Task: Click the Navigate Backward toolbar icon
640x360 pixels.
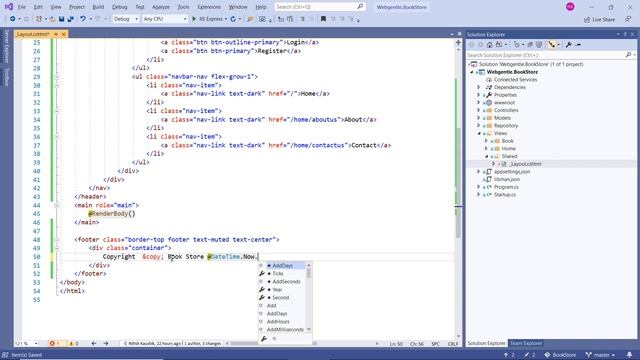Action: (13, 19)
